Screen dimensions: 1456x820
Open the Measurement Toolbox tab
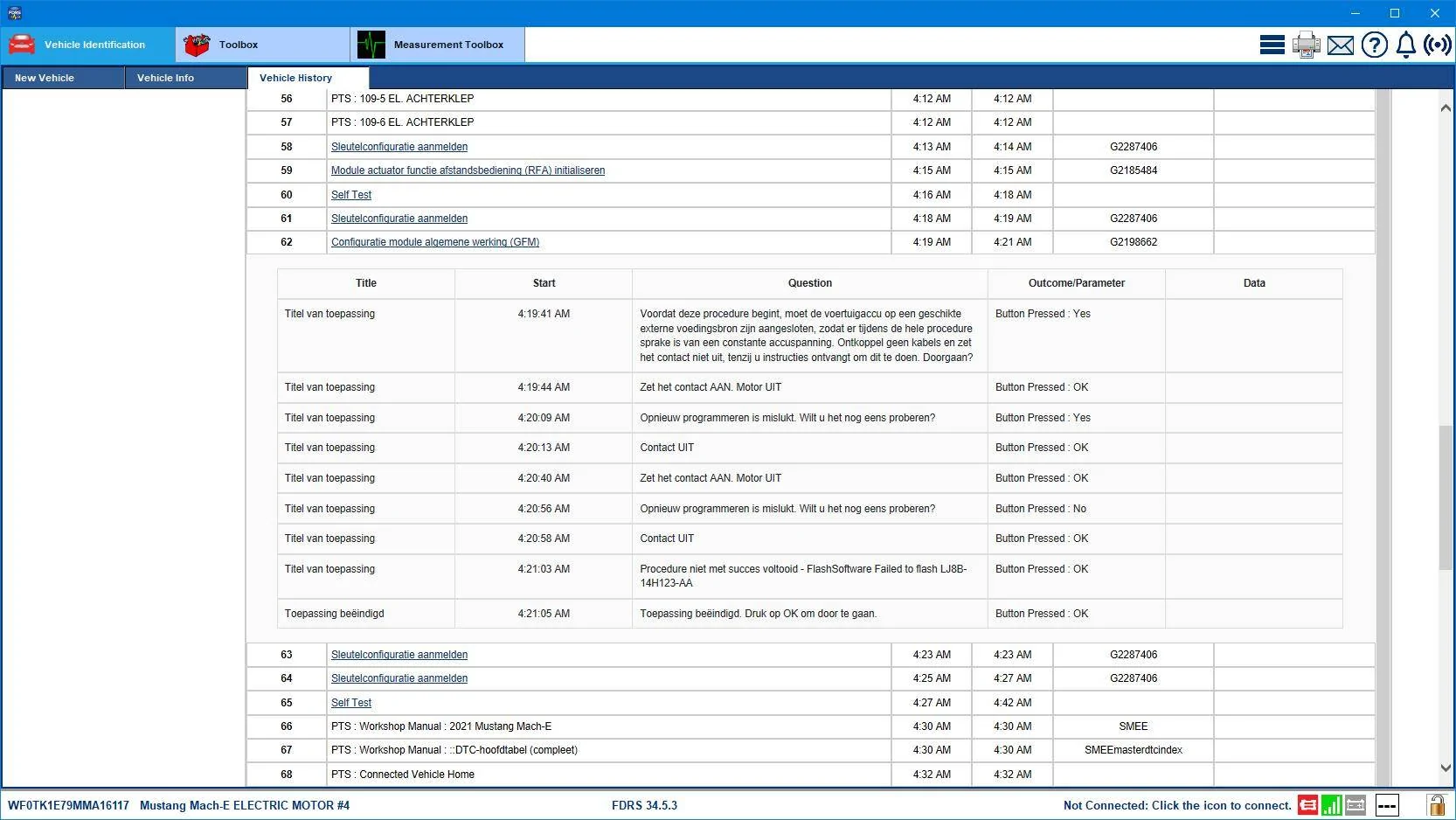pyautogui.click(x=437, y=45)
